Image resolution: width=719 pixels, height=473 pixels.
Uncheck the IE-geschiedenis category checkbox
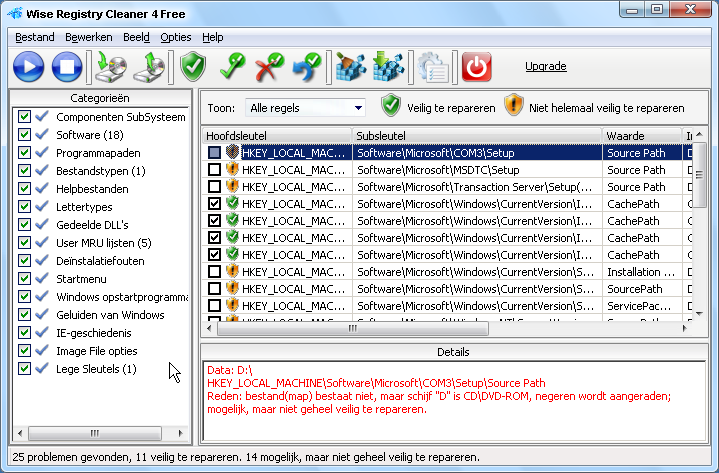point(24,332)
